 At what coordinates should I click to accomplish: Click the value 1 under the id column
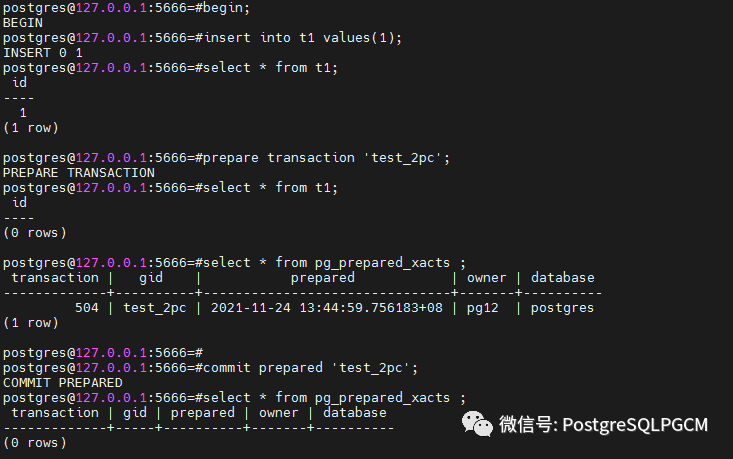tap(23, 113)
